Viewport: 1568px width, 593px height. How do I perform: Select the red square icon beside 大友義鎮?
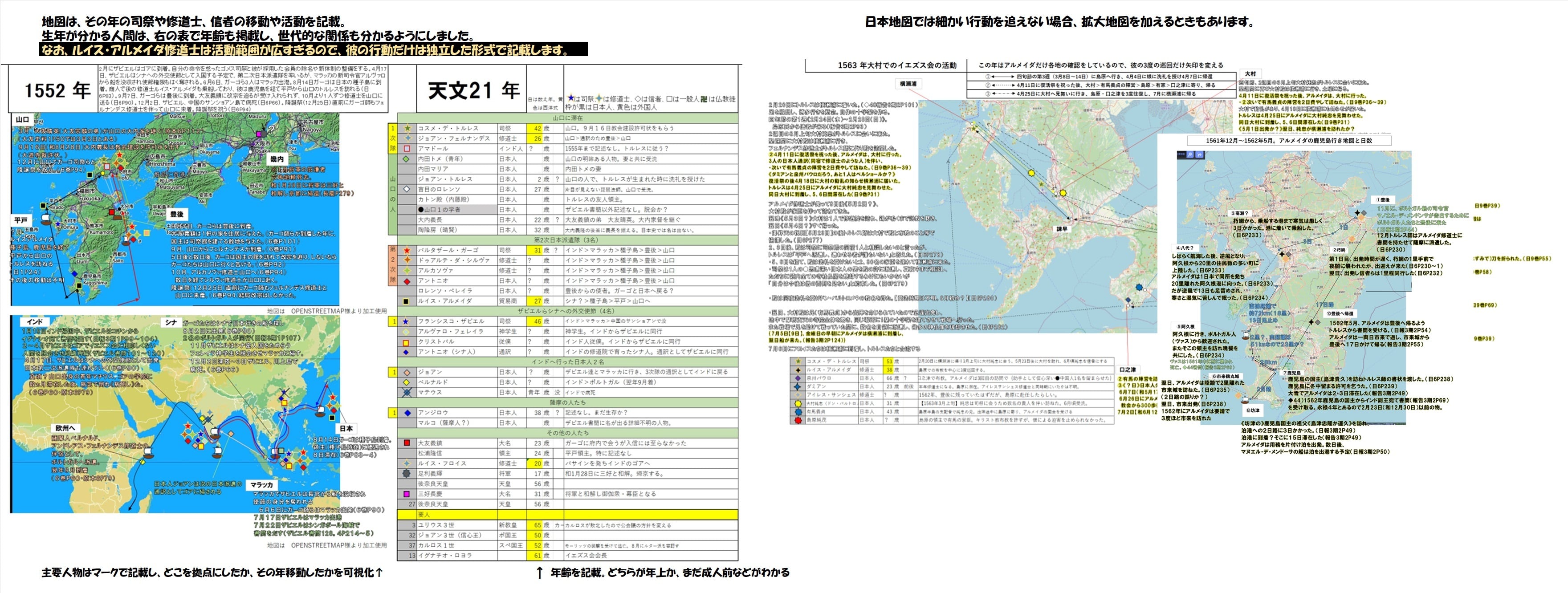(x=407, y=443)
